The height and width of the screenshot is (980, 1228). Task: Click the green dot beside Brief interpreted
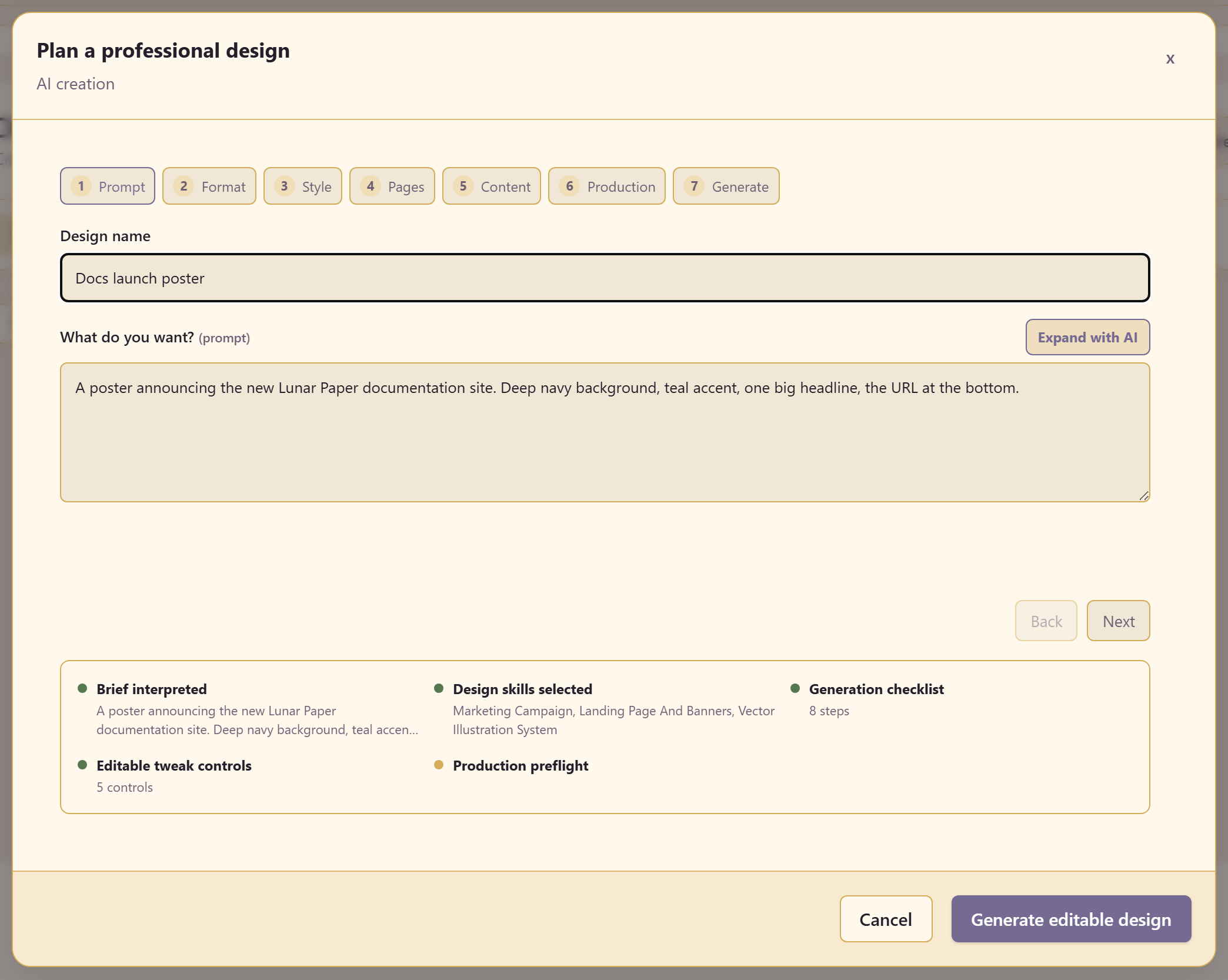pos(82,688)
